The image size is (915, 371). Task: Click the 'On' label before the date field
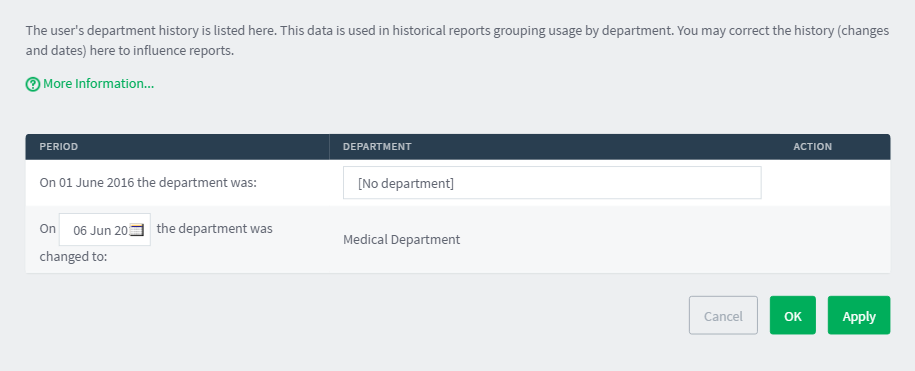47,228
